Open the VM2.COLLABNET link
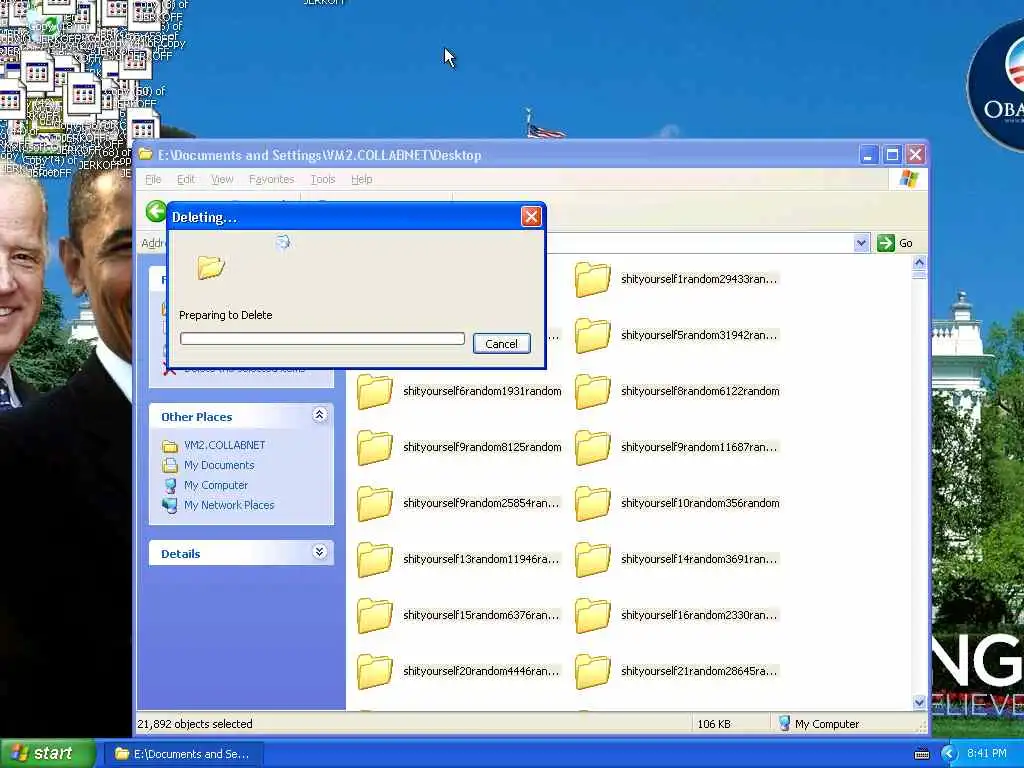1024x768 pixels. [225, 445]
